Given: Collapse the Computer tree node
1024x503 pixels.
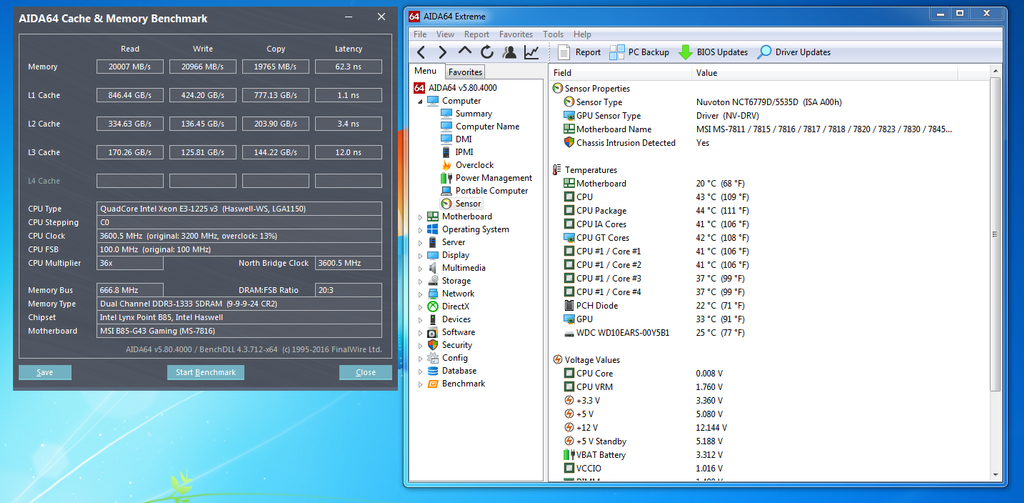Looking at the screenshot, I should pos(420,101).
